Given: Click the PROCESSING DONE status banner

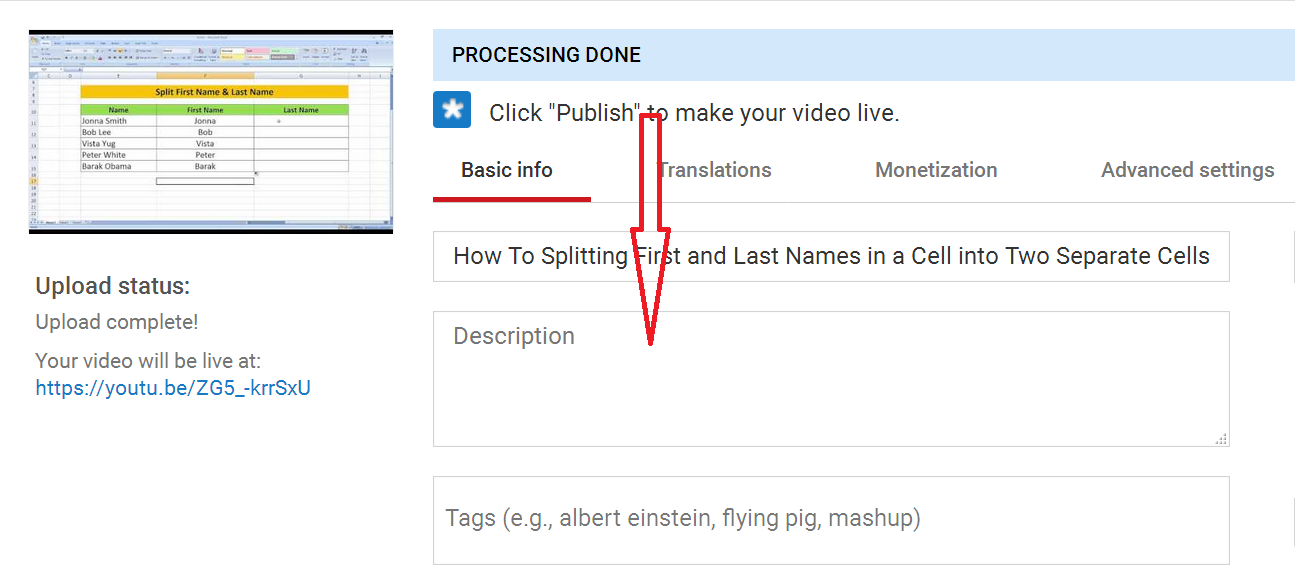Looking at the screenshot, I should pos(860,55).
